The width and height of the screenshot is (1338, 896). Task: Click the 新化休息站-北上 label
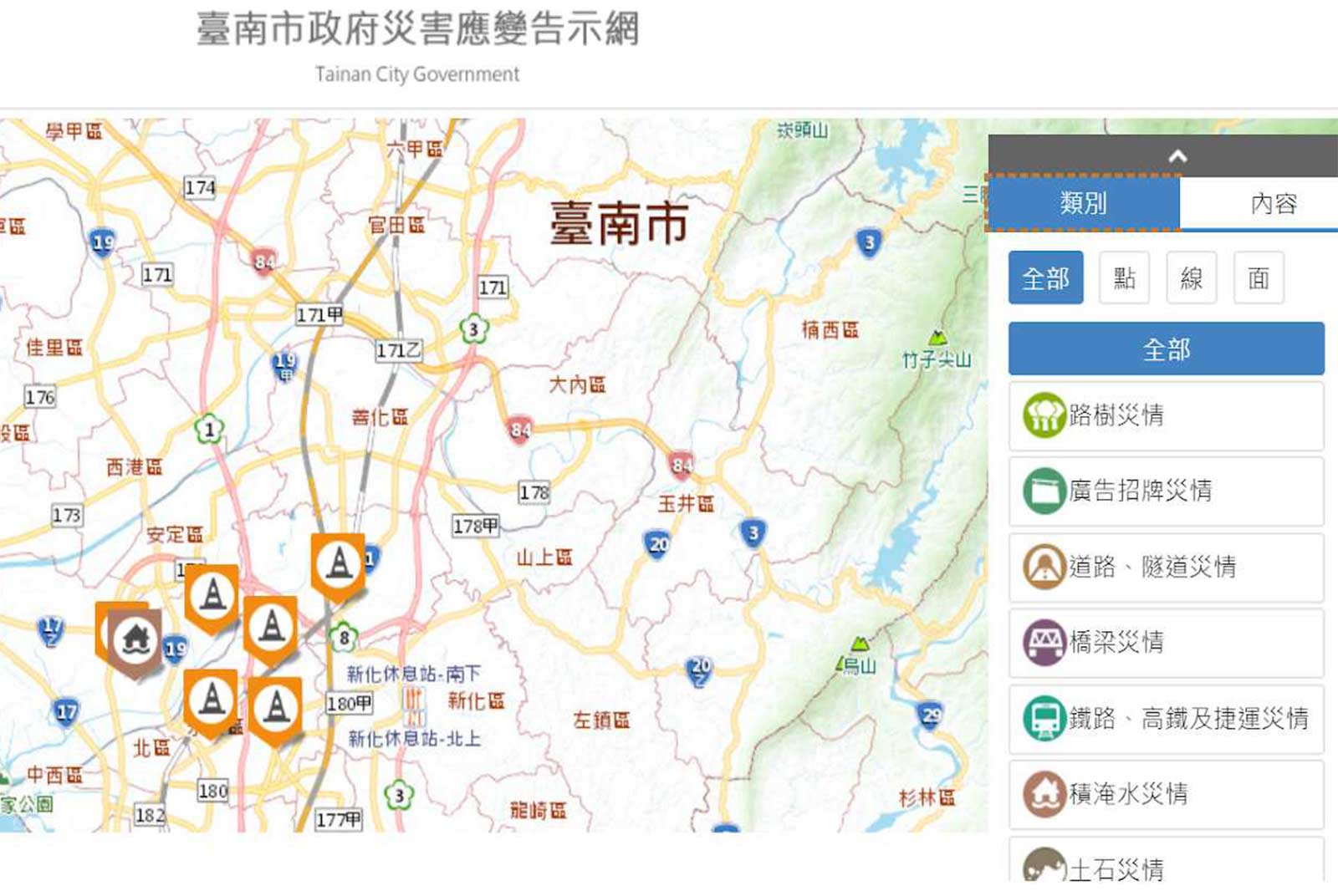[x=415, y=739]
